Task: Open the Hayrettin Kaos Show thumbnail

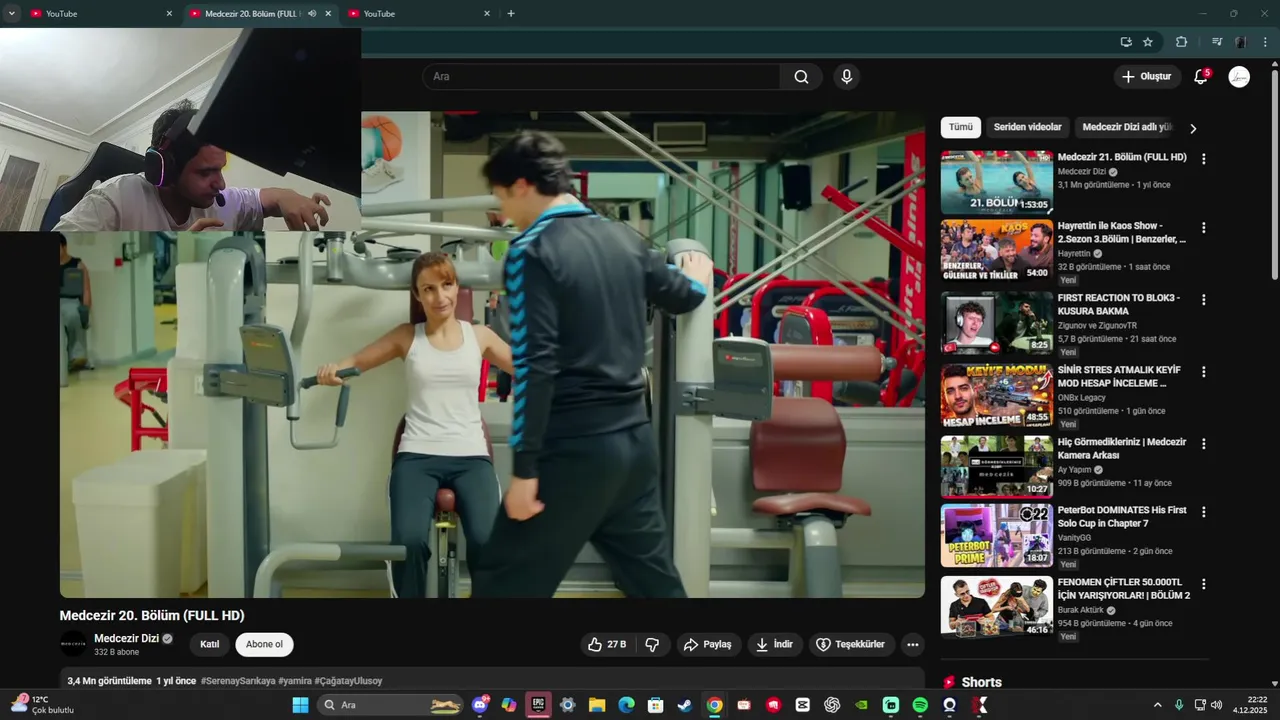Action: click(996, 251)
